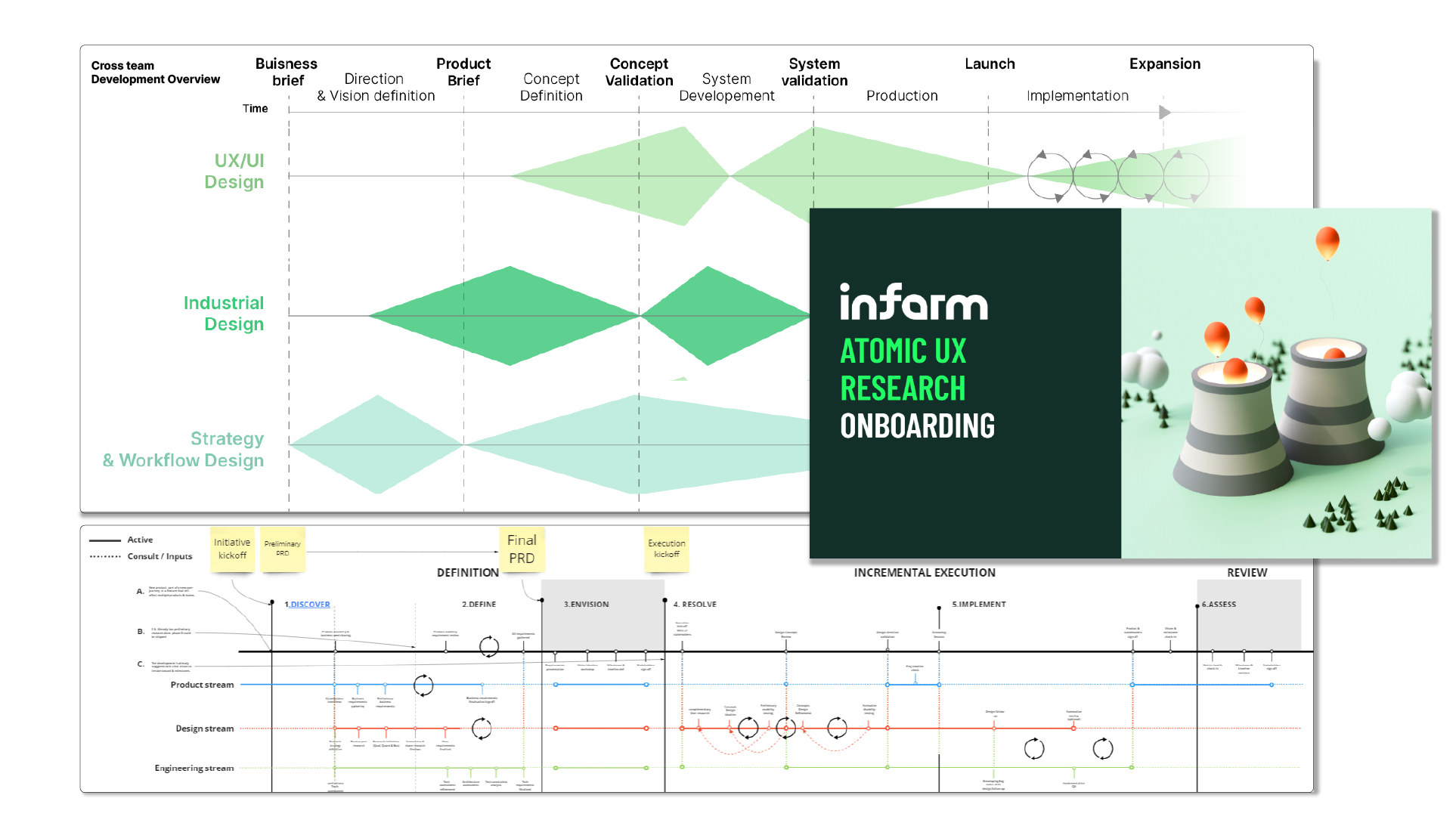Image resolution: width=1456 pixels, height=823 pixels.
Task: Select the Execution kickoff sticky note
Action: pos(666,549)
